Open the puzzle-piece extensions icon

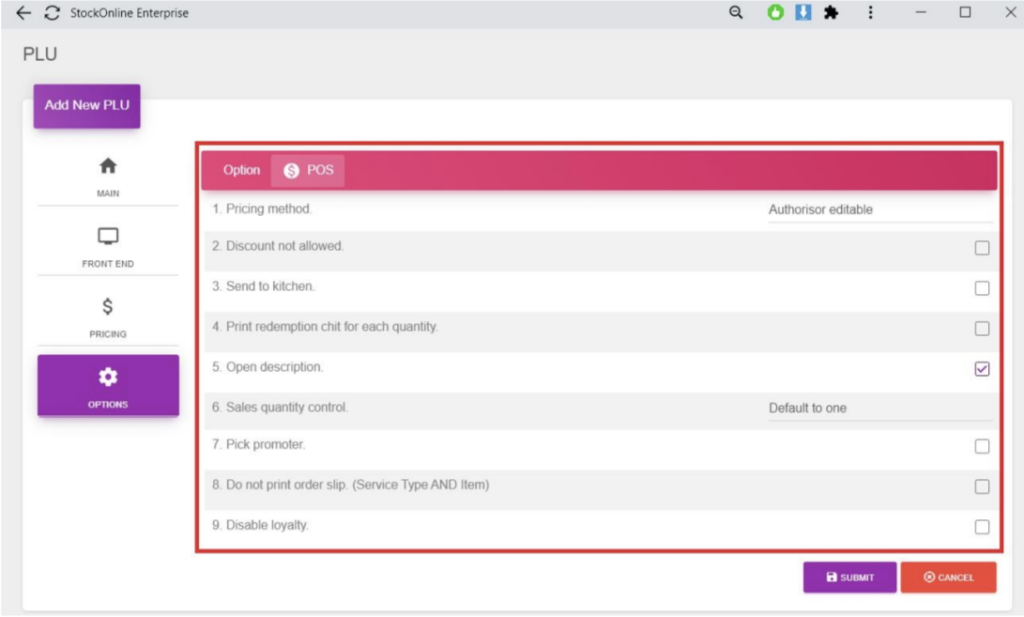pos(830,13)
